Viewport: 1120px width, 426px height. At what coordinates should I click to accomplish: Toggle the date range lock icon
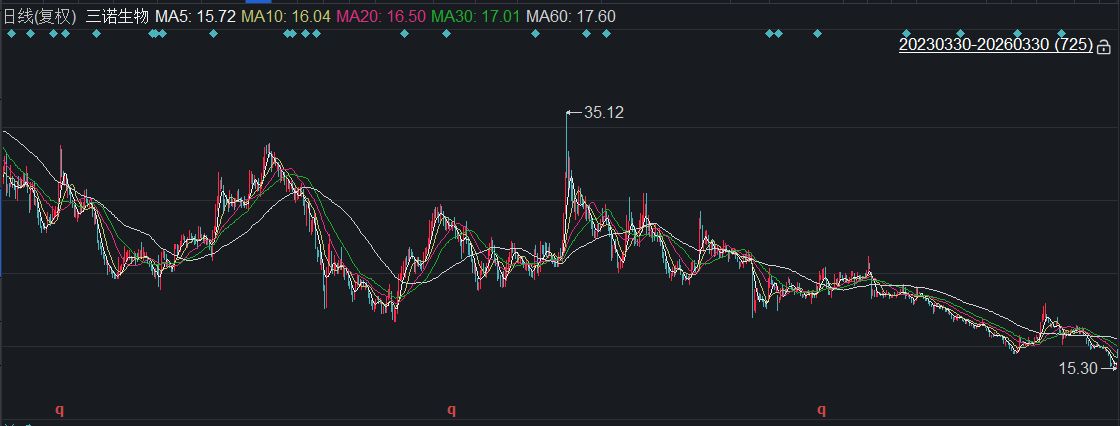pyautogui.click(x=1103, y=47)
